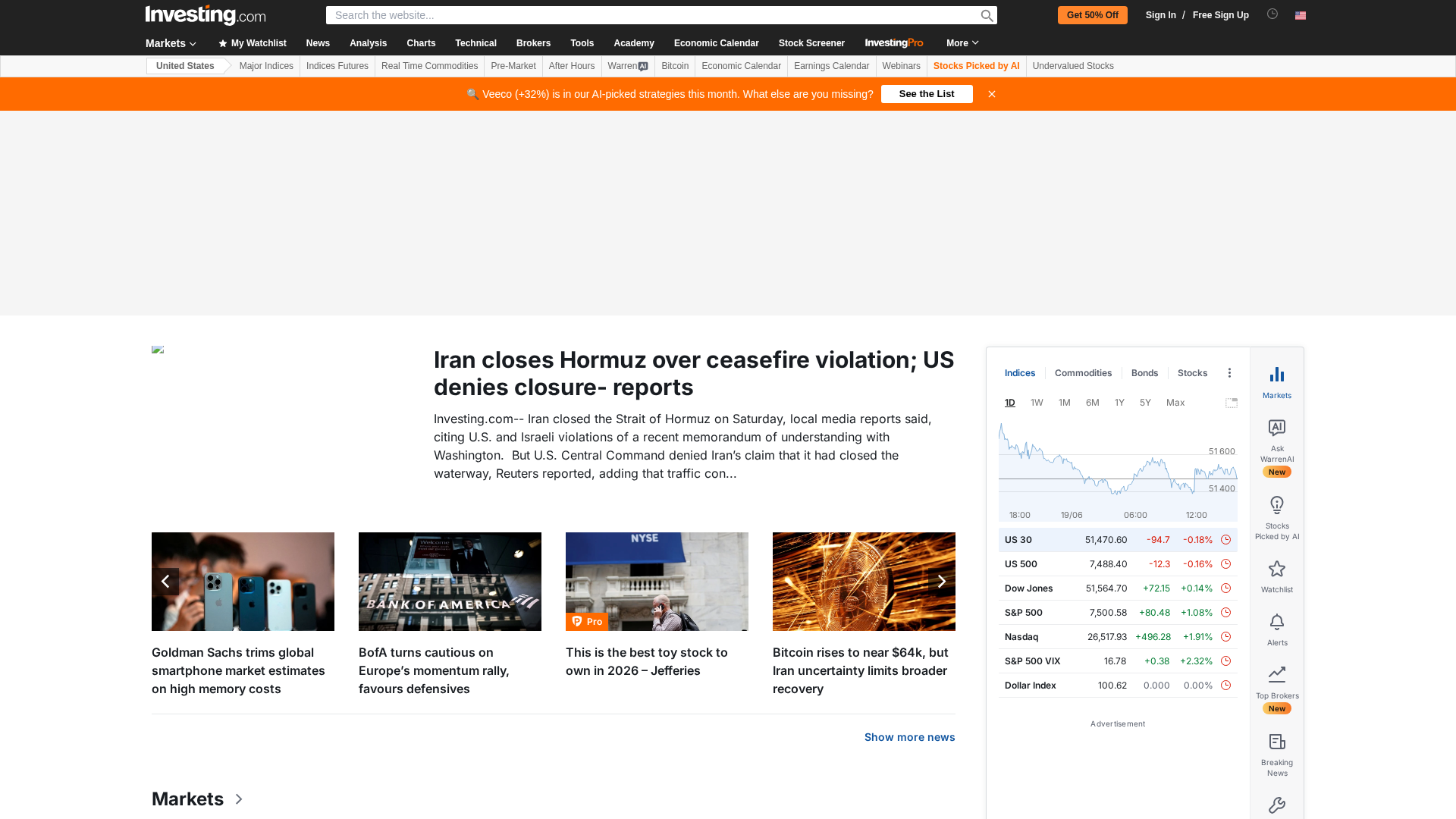1456x819 pixels.
Task: Click the clock icon in Nasdaq row
Action: pyautogui.click(x=1225, y=637)
